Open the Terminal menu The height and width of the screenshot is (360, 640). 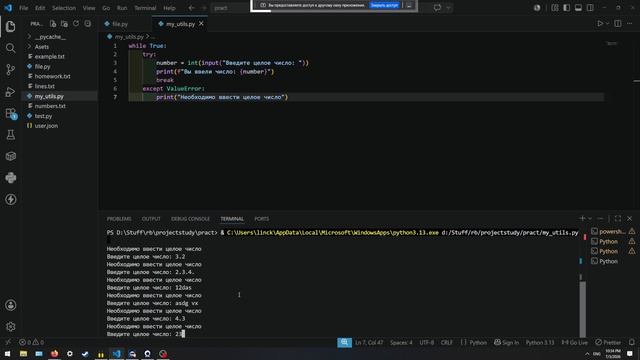(145, 8)
